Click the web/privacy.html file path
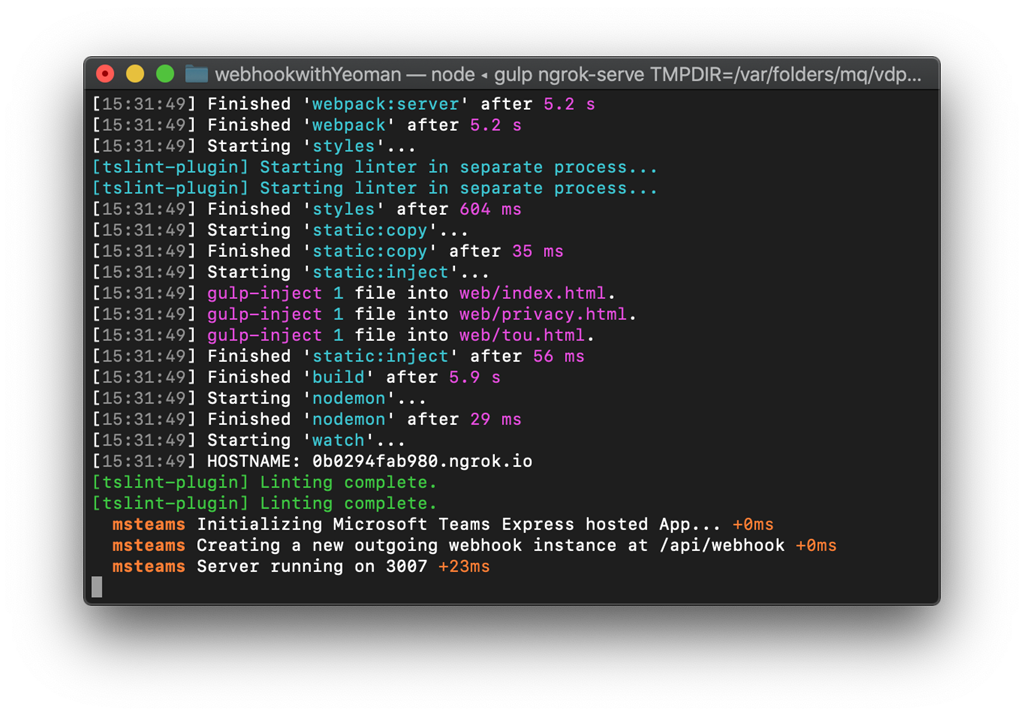1024x716 pixels. click(545, 314)
